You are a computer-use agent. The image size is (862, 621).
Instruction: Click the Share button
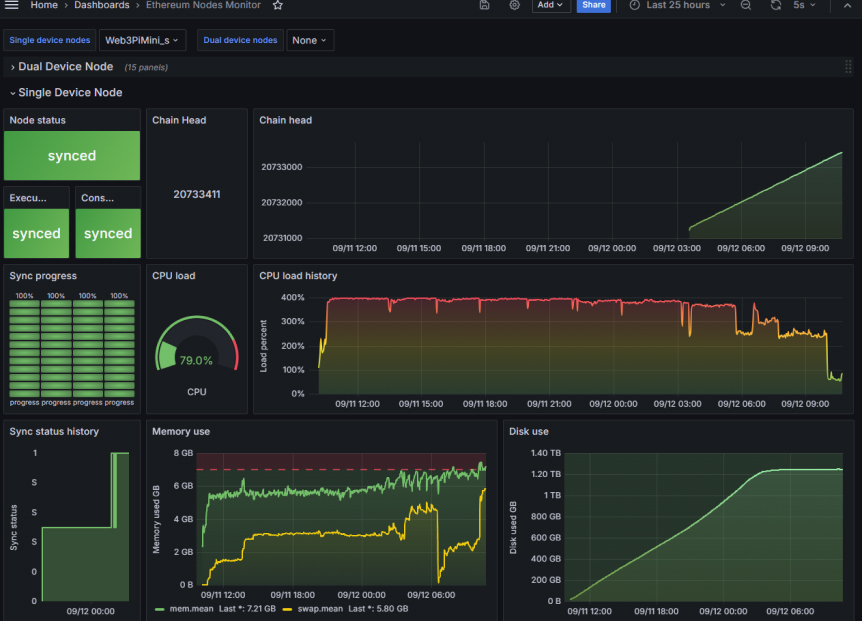point(594,6)
